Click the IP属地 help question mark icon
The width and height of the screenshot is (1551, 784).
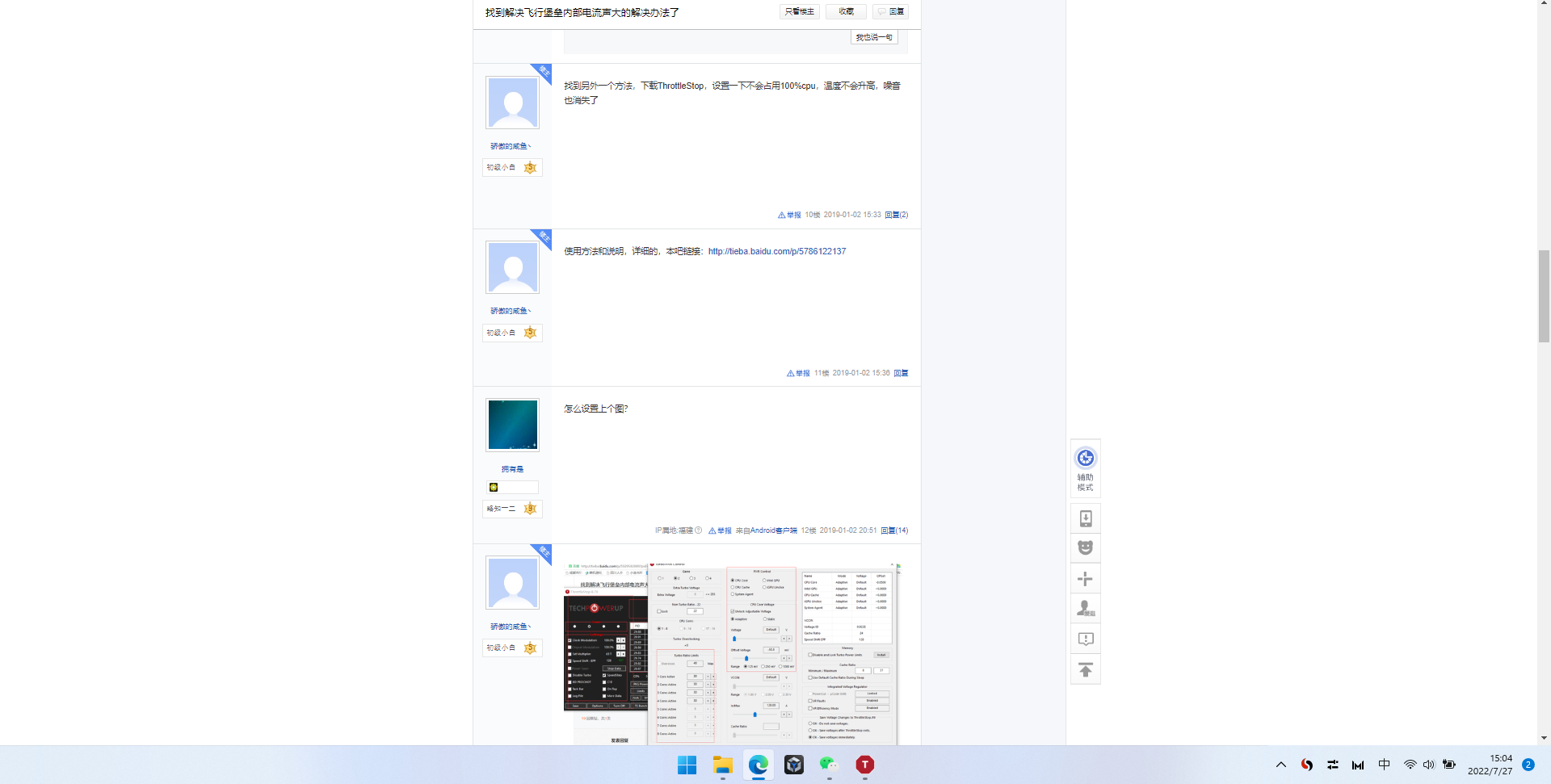699,530
